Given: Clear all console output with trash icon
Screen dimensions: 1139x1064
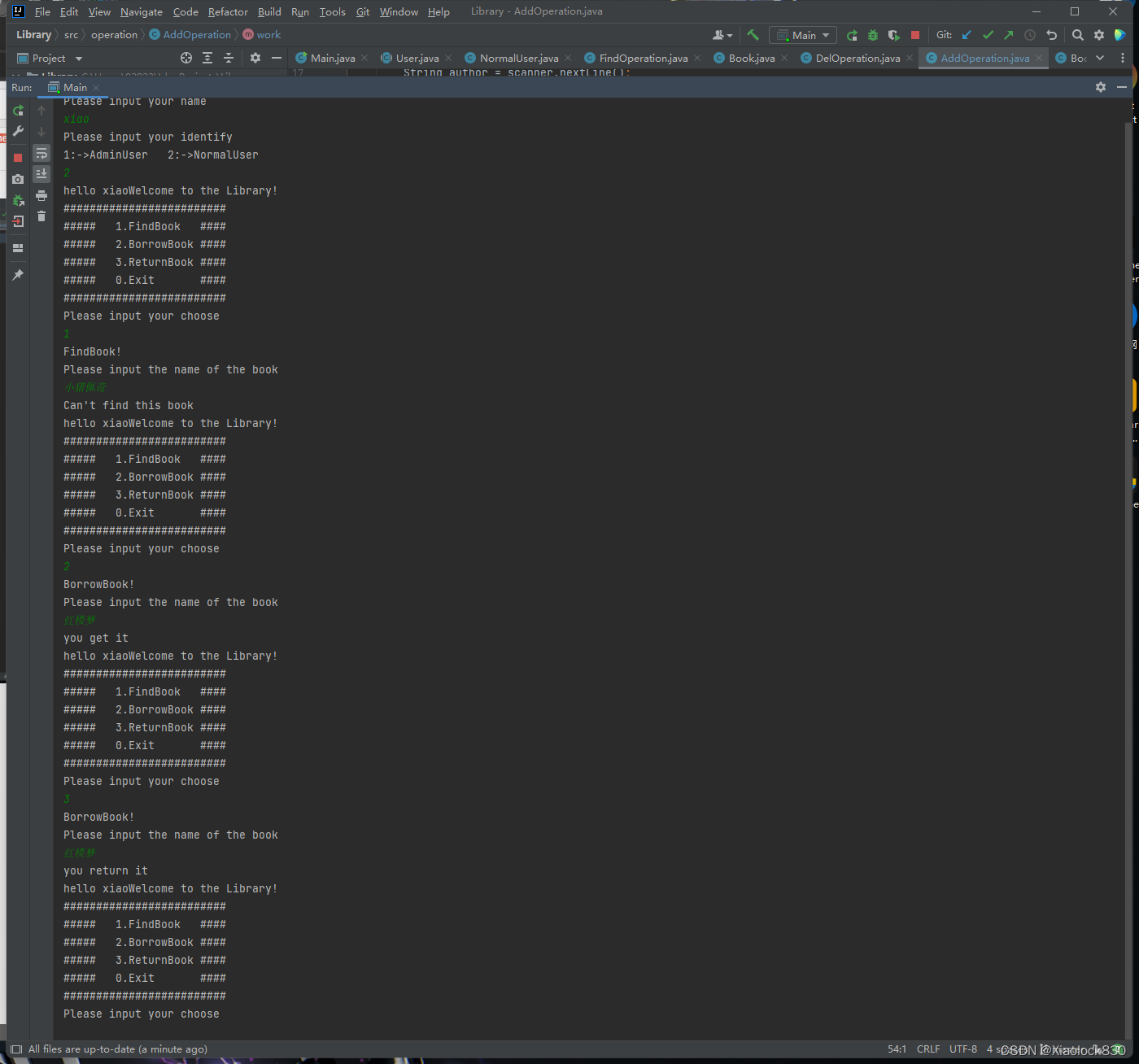Looking at the screenshot, I should [x=41, y=216].
